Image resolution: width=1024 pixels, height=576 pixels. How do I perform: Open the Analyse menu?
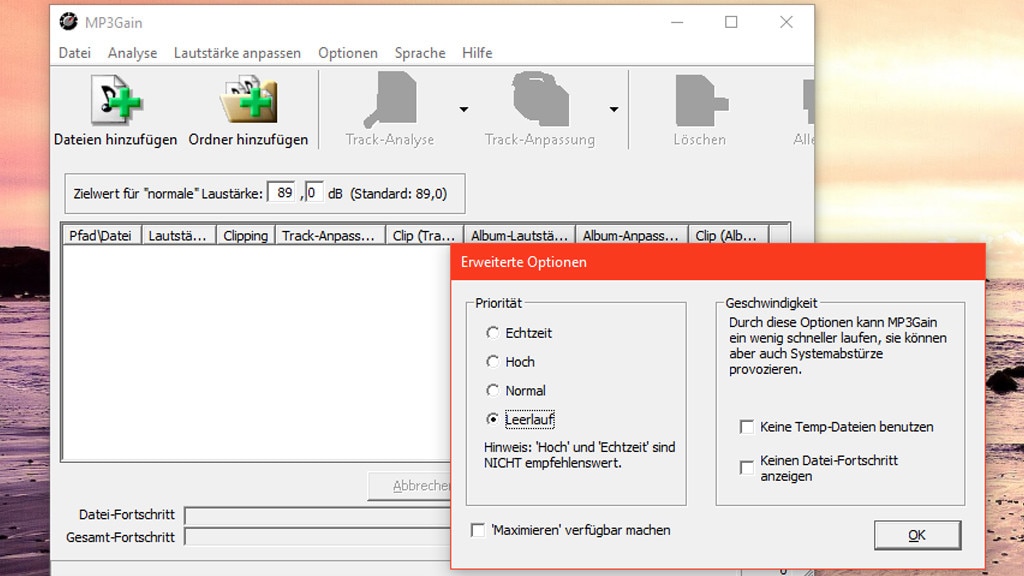pos(133,53)
